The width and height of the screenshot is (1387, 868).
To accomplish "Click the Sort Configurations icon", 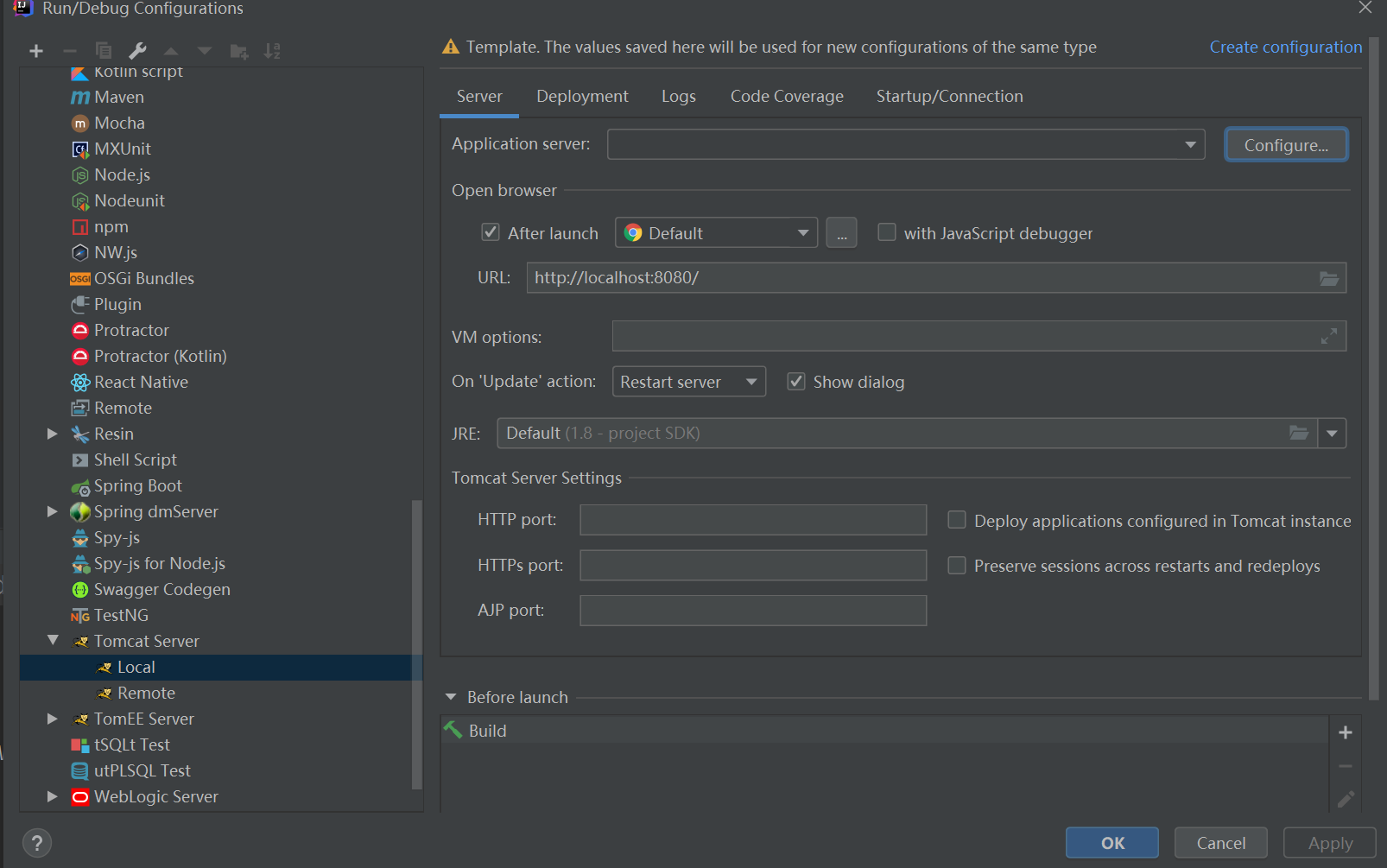I will point(272,51).
